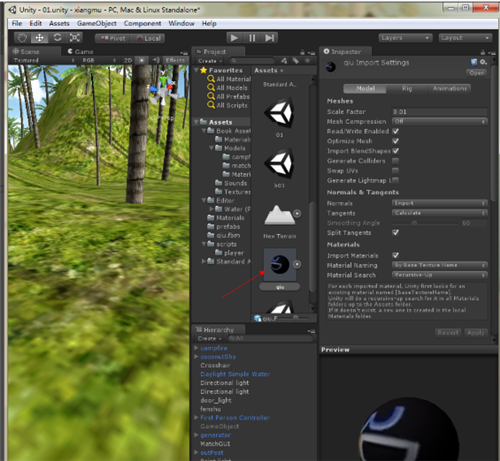The height and width of the screenshot is (461, 500).
Task: Click the search by type icon in Project
Action: [x=284, y=61]
